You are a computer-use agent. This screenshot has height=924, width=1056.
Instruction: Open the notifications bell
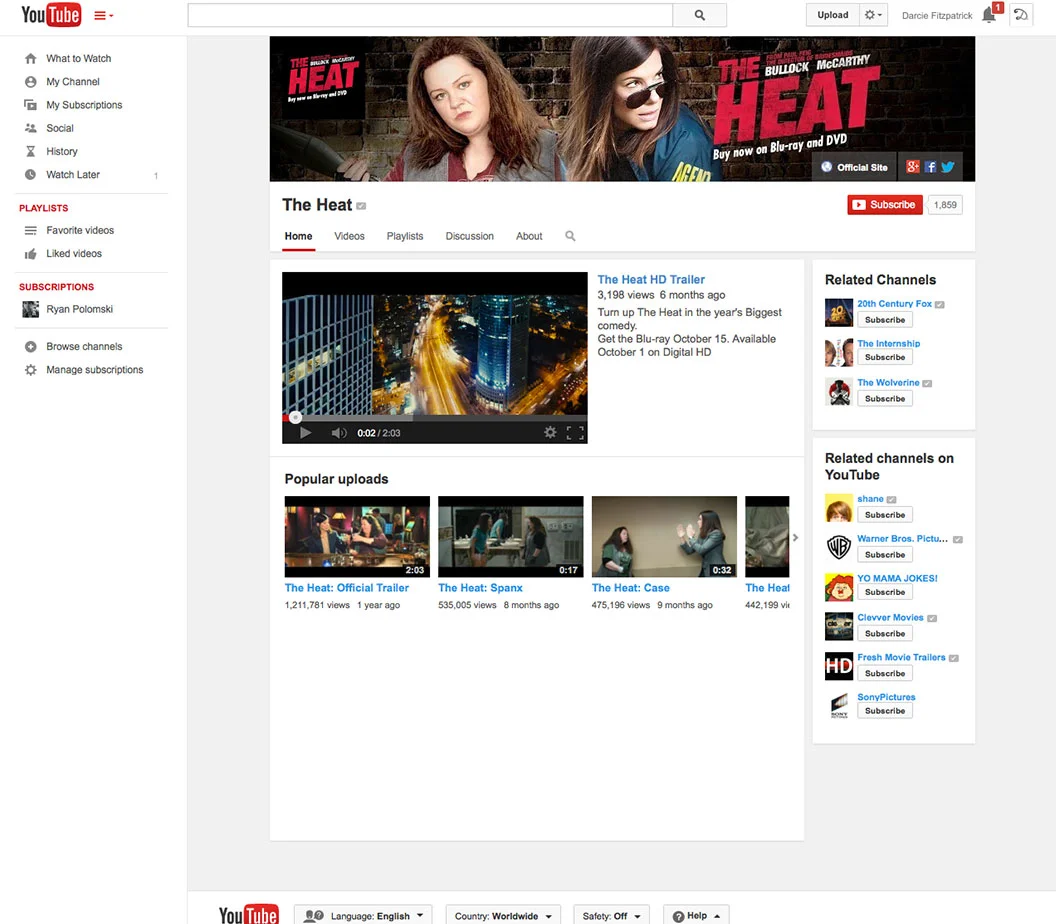pyautogui.click(x=989, y=15)
